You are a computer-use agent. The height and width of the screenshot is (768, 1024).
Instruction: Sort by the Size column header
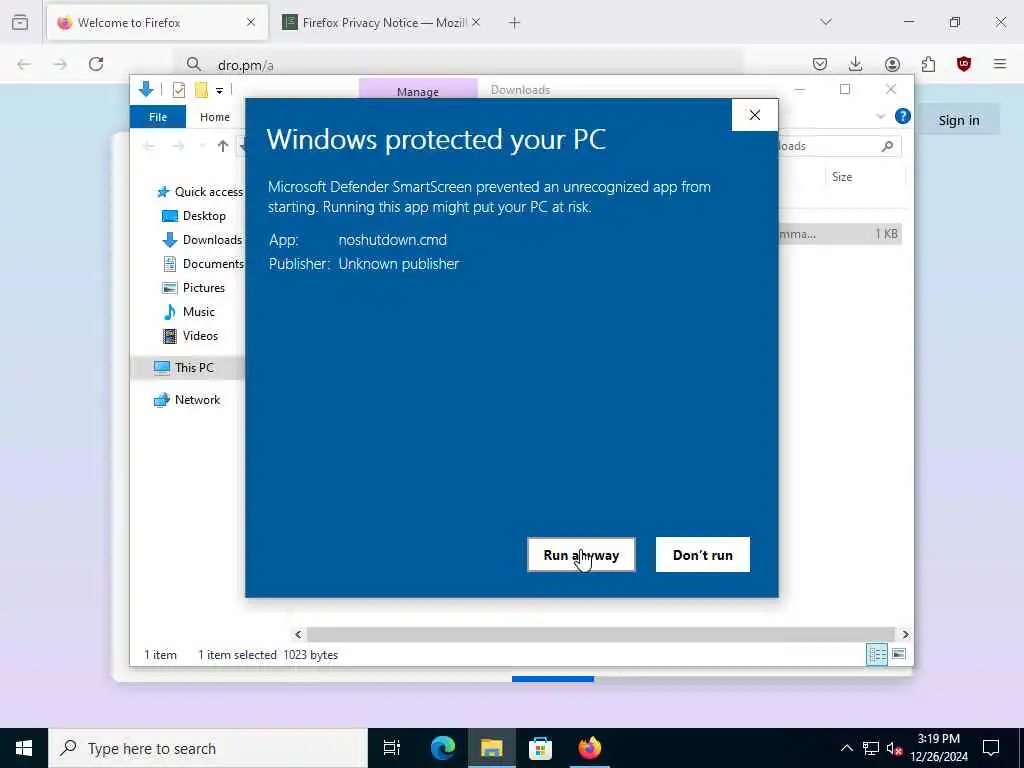[842, 177]
